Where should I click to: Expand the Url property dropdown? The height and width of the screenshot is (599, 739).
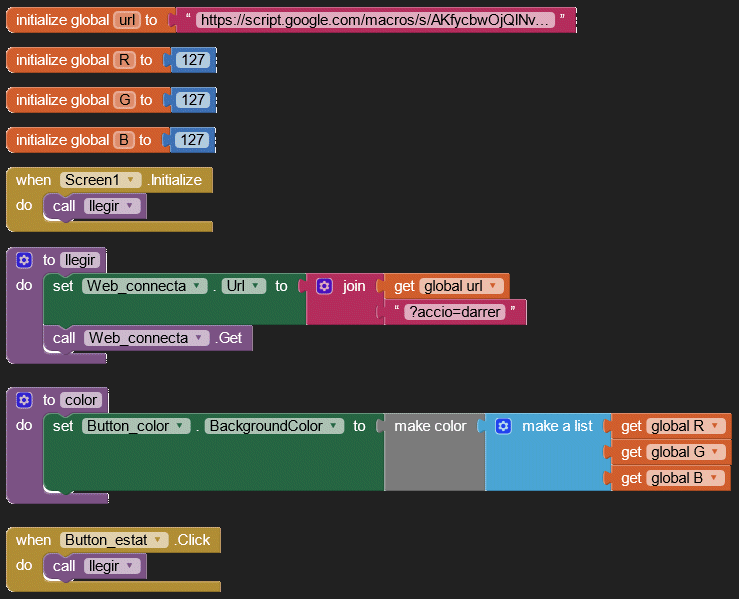pyautogui.click(x=257, y=286)
